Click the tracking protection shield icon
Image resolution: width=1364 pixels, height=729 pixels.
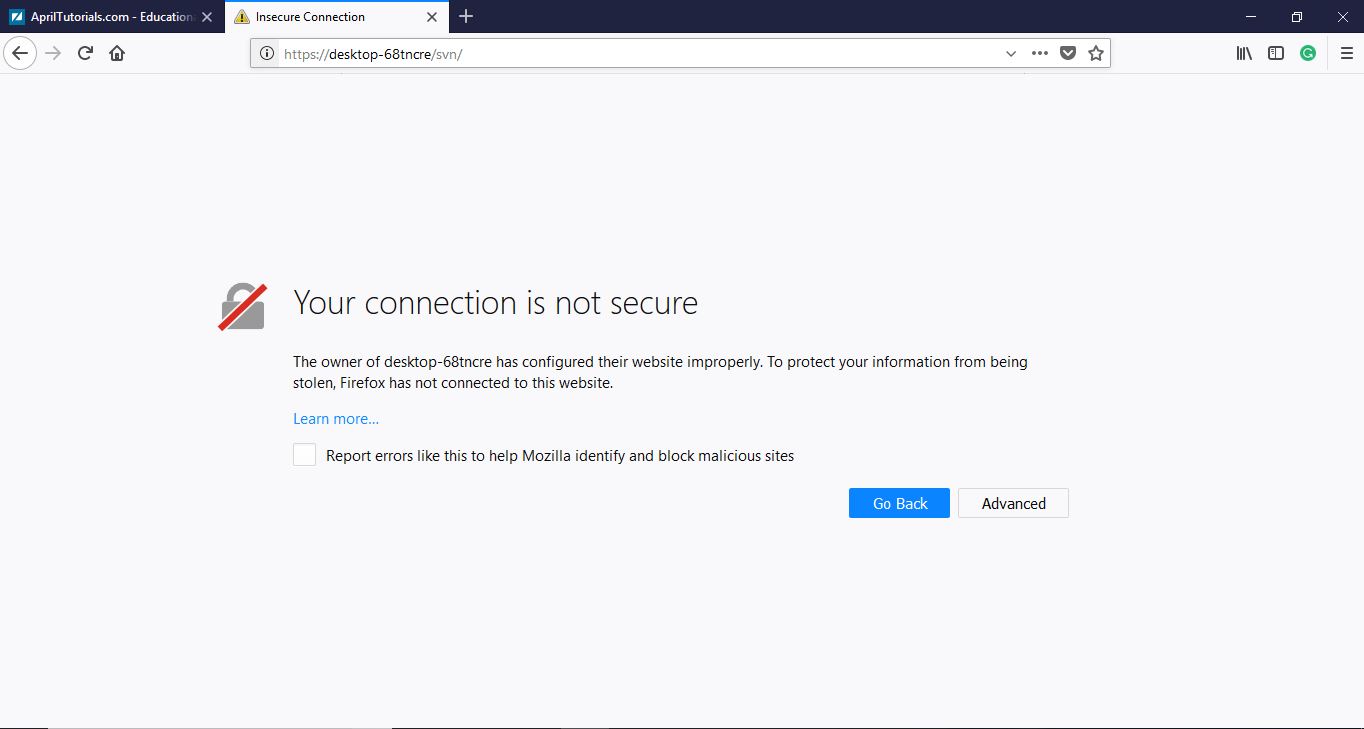click(x=1067, y=53)
